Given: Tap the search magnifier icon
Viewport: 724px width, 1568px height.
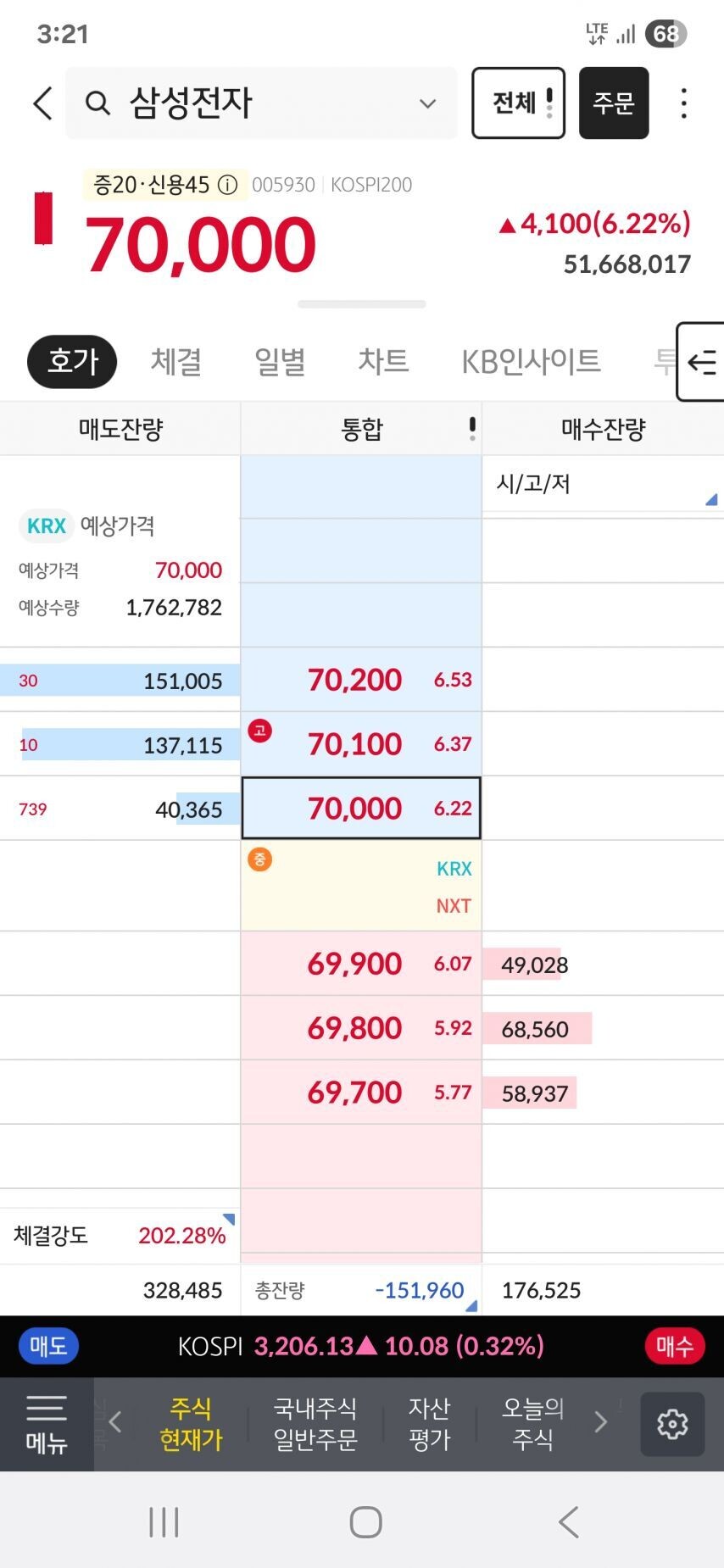Looking at the screenshot, I should tap(98, 103).
